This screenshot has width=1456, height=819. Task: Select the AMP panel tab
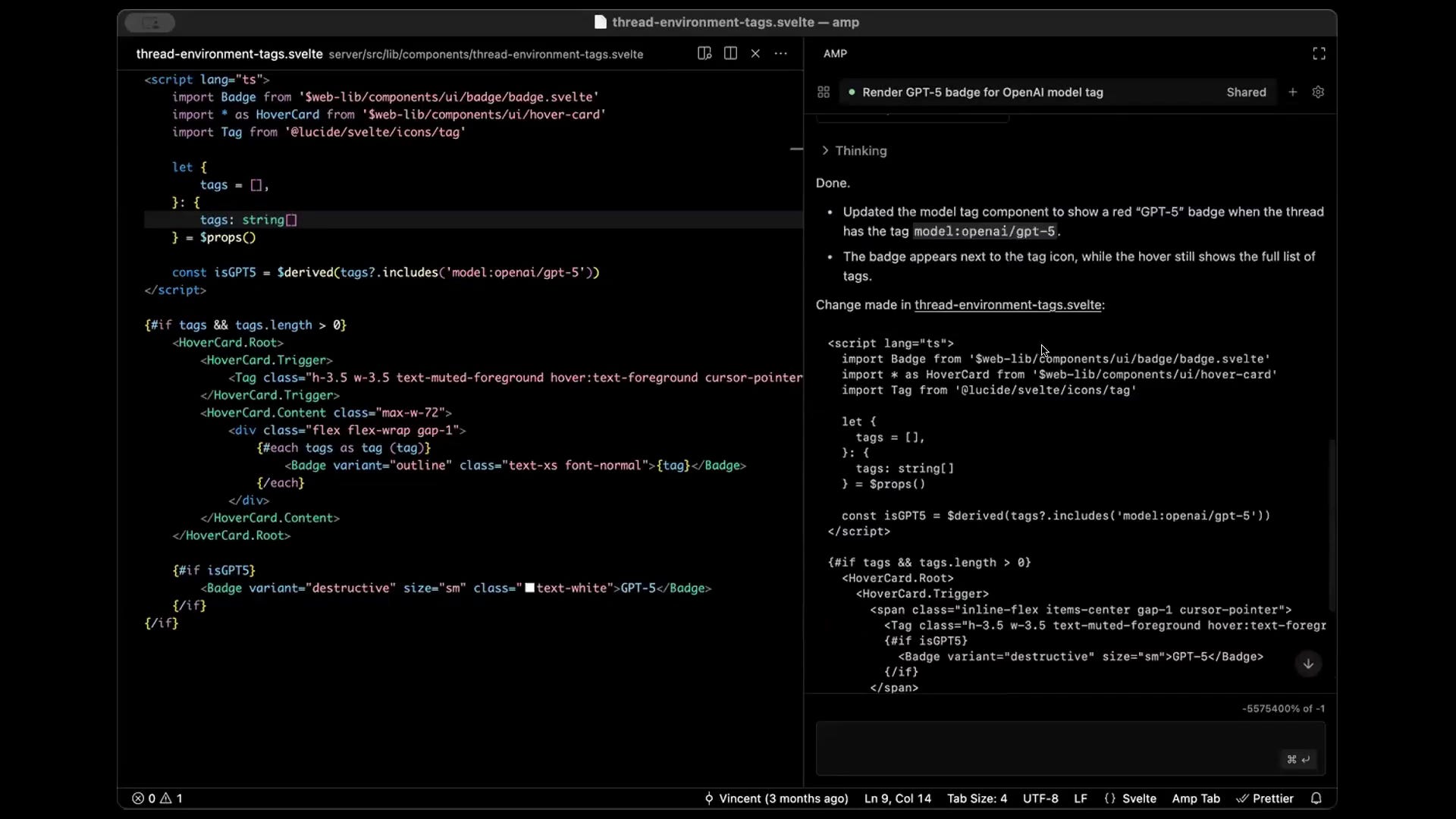coord(835,54)
